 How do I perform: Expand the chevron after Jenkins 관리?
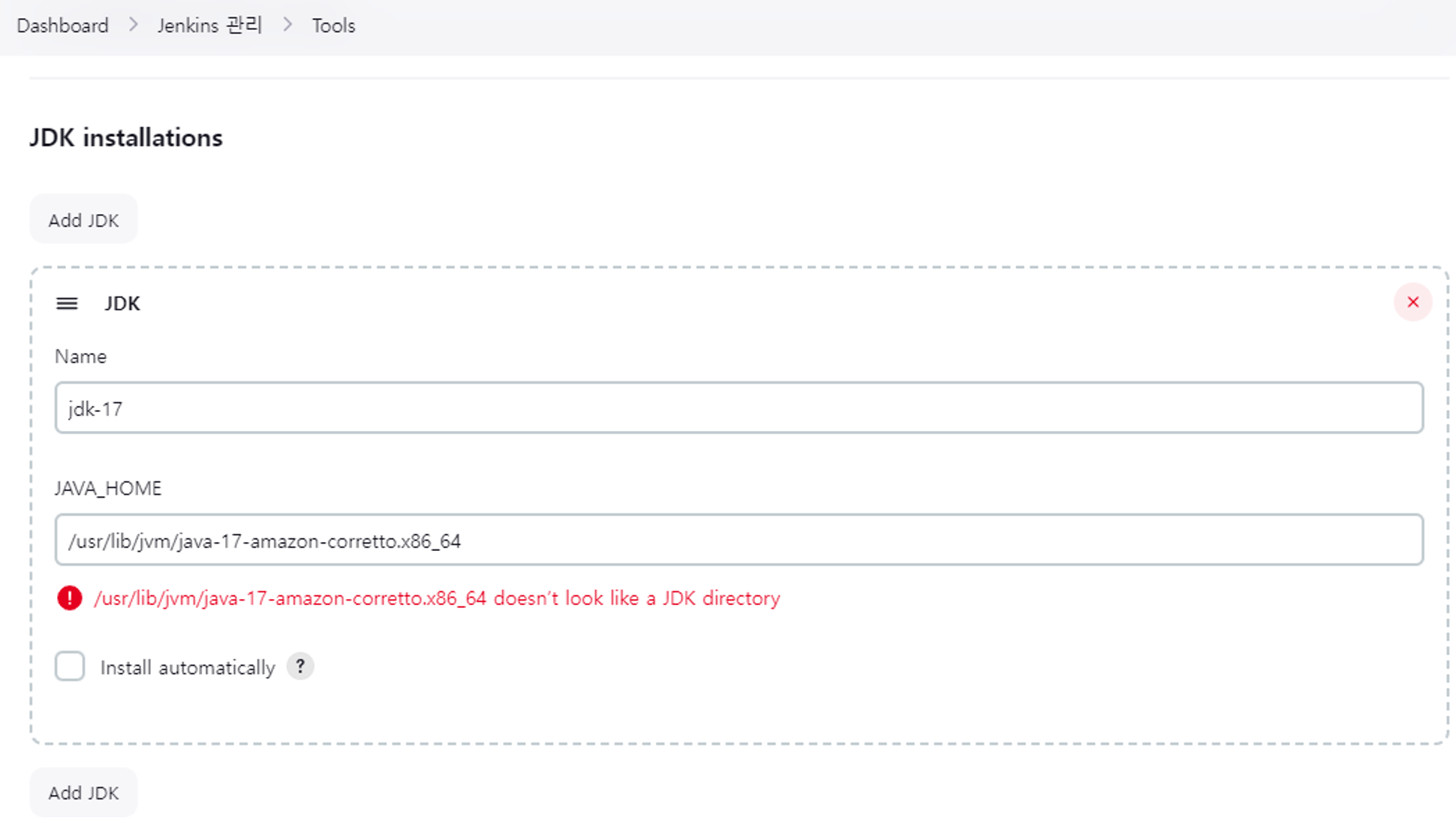pos(287,25)
